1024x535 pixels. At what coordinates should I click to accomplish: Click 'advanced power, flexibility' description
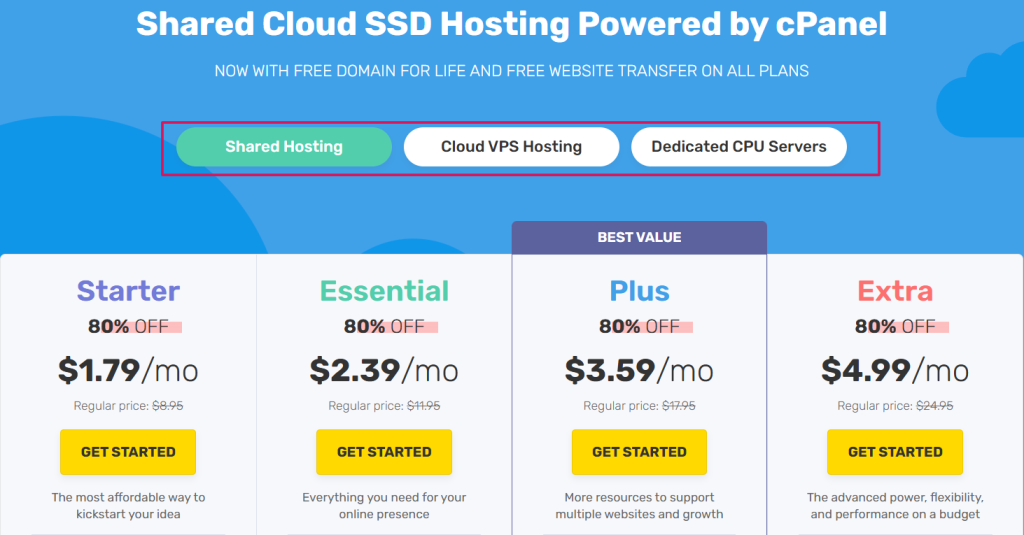[x=895, y=506]
